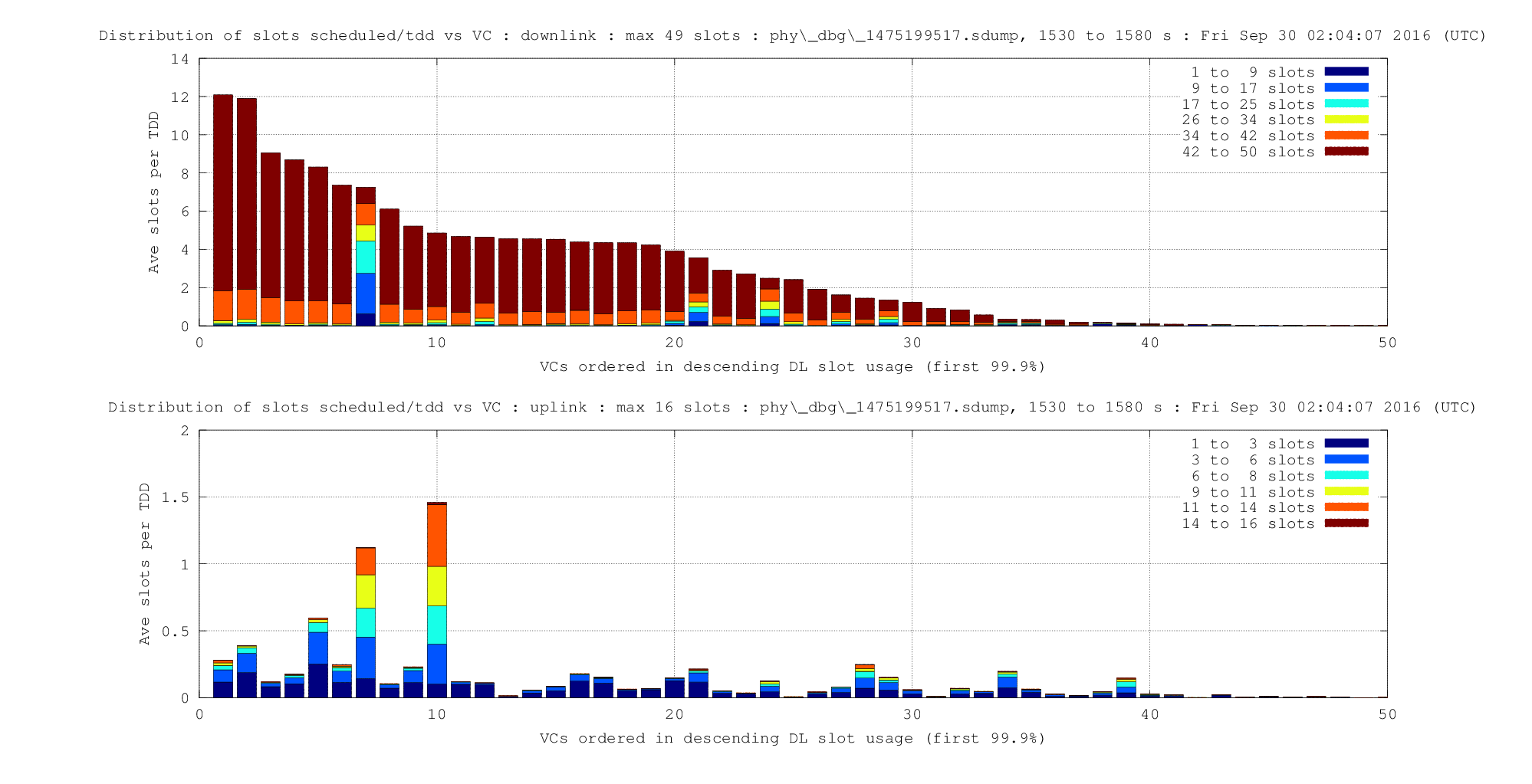Click the cyan "17 to 25 slots" legend swatch
Viewport: 1532px width, 784px height.
[x=1346, y=103]
